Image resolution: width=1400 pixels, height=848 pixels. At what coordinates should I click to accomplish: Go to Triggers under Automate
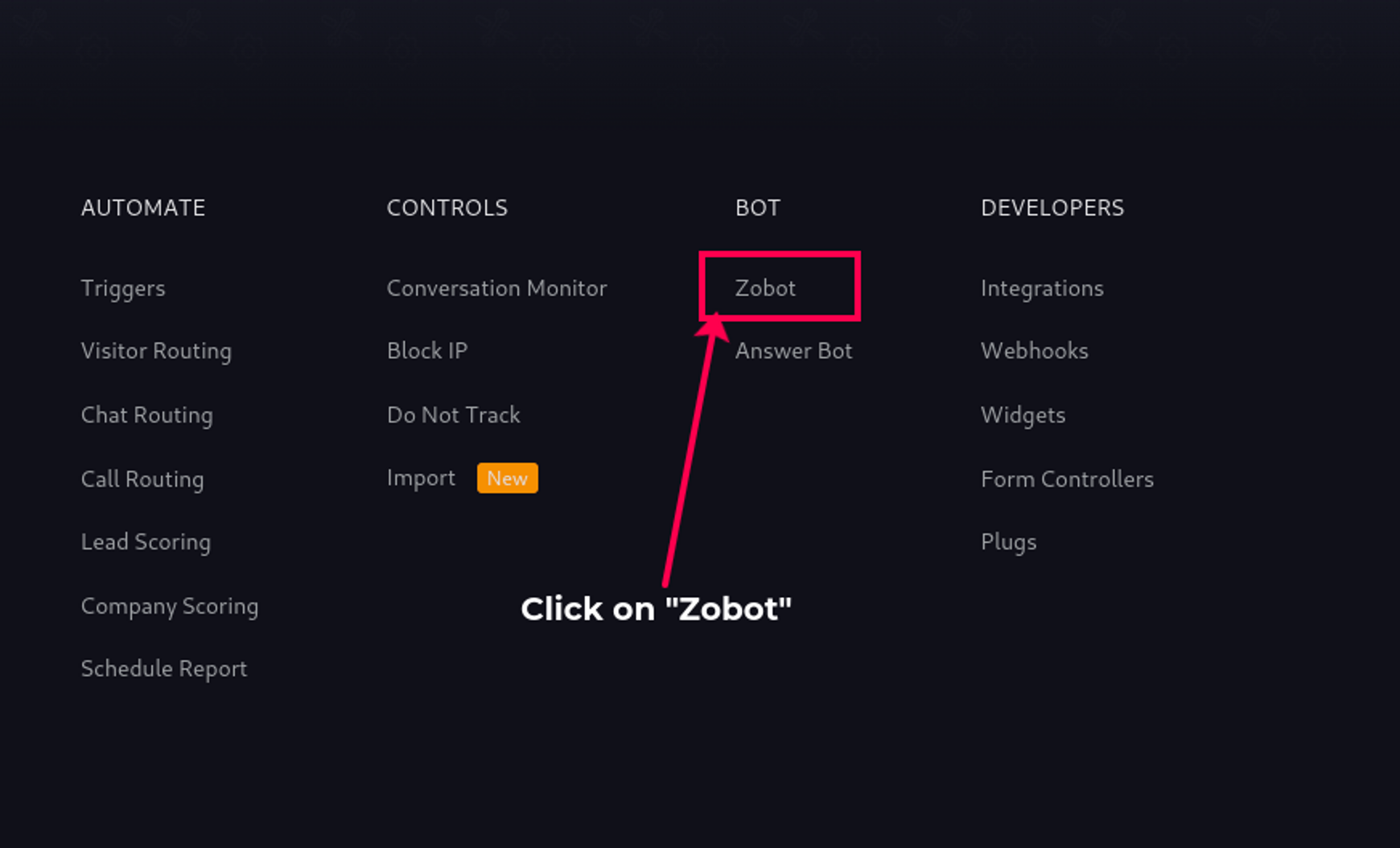(x=123, y=289)
